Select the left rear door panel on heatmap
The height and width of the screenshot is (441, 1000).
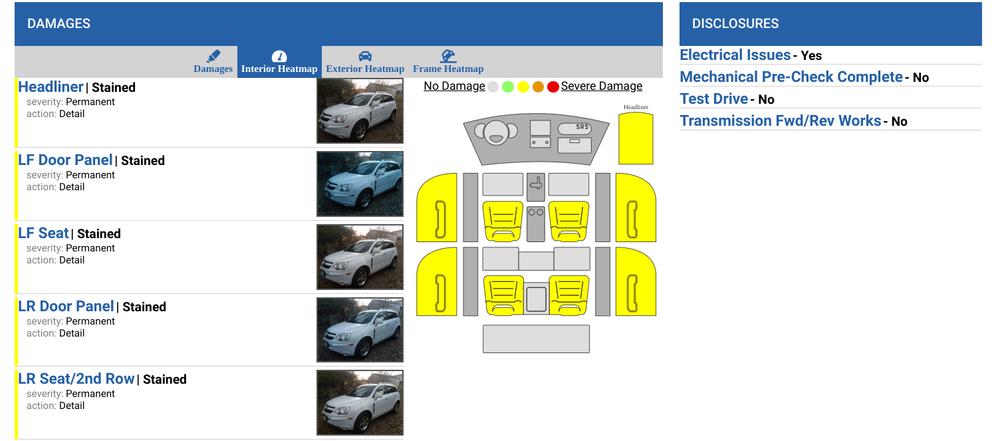pyautogui.click(x=437, y=281)
